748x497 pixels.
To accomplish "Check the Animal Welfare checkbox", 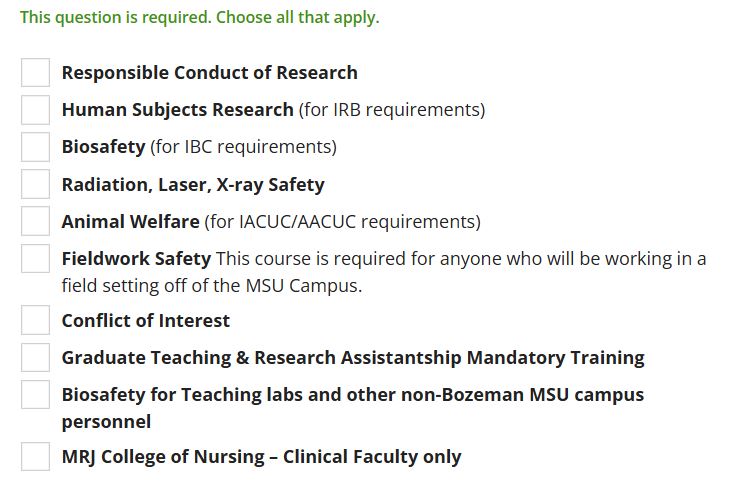I will pyautogui.click(x=36, y=221).
